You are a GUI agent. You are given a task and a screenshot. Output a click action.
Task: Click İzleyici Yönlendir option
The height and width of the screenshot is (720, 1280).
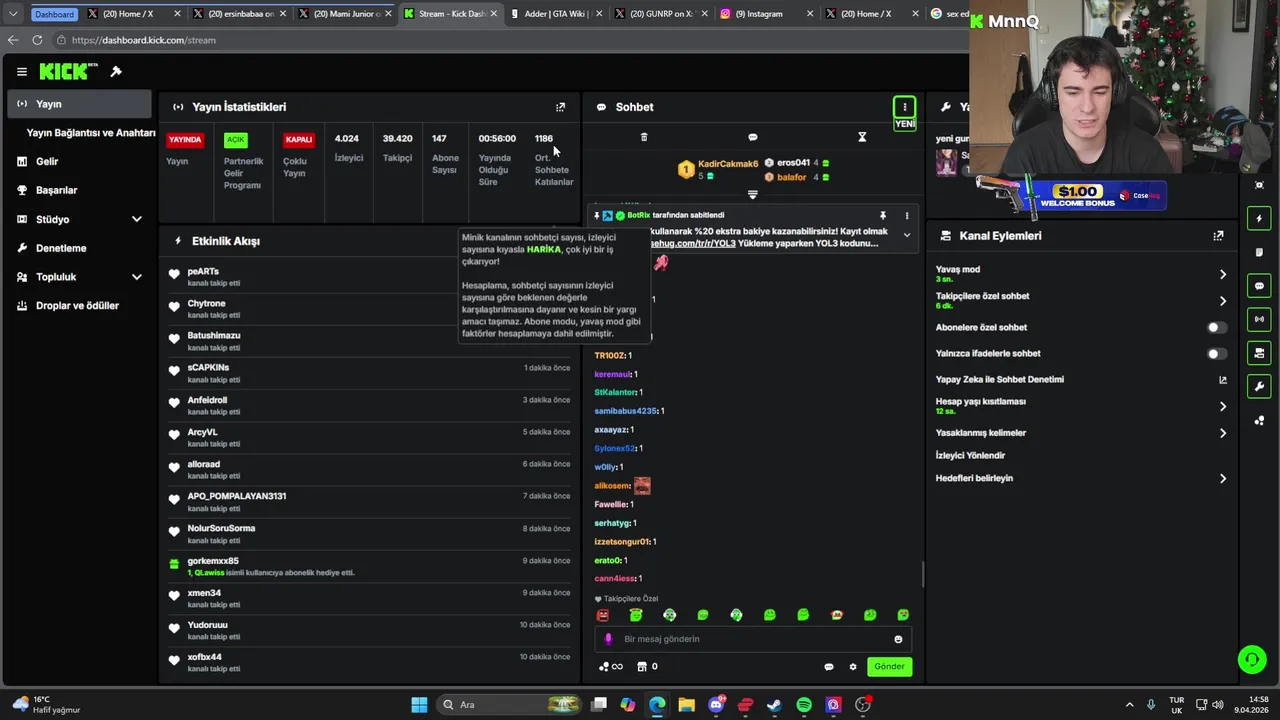pyautogui.click(x=970, y=456)
